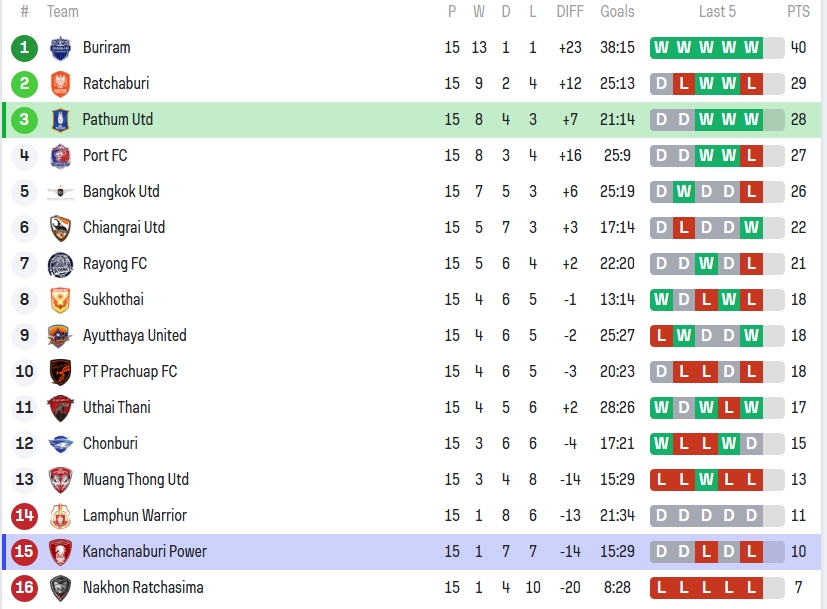Click the Ratchaburi team logo

click(60, 84)
